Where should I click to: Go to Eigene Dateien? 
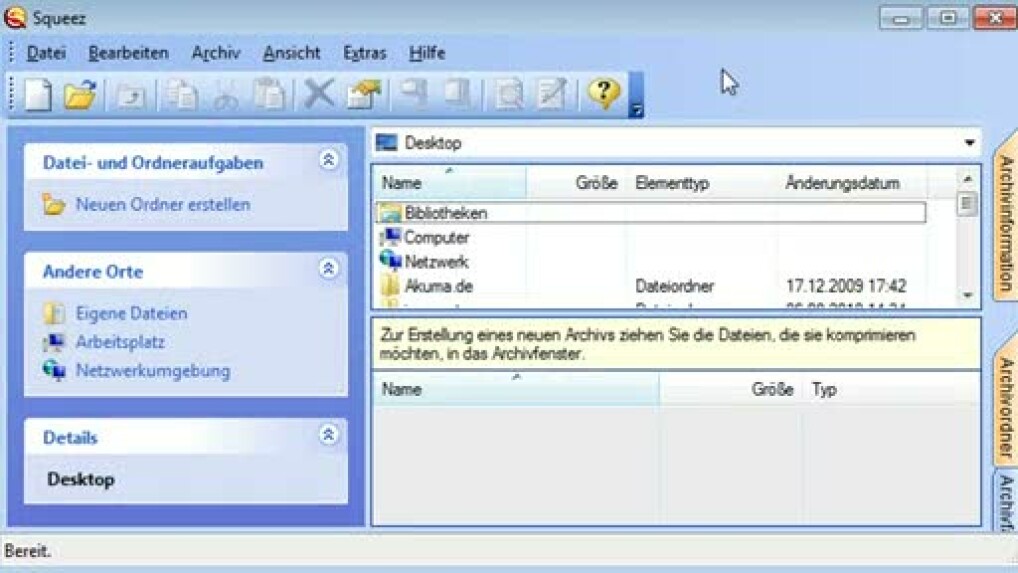[x=131, y=314]
